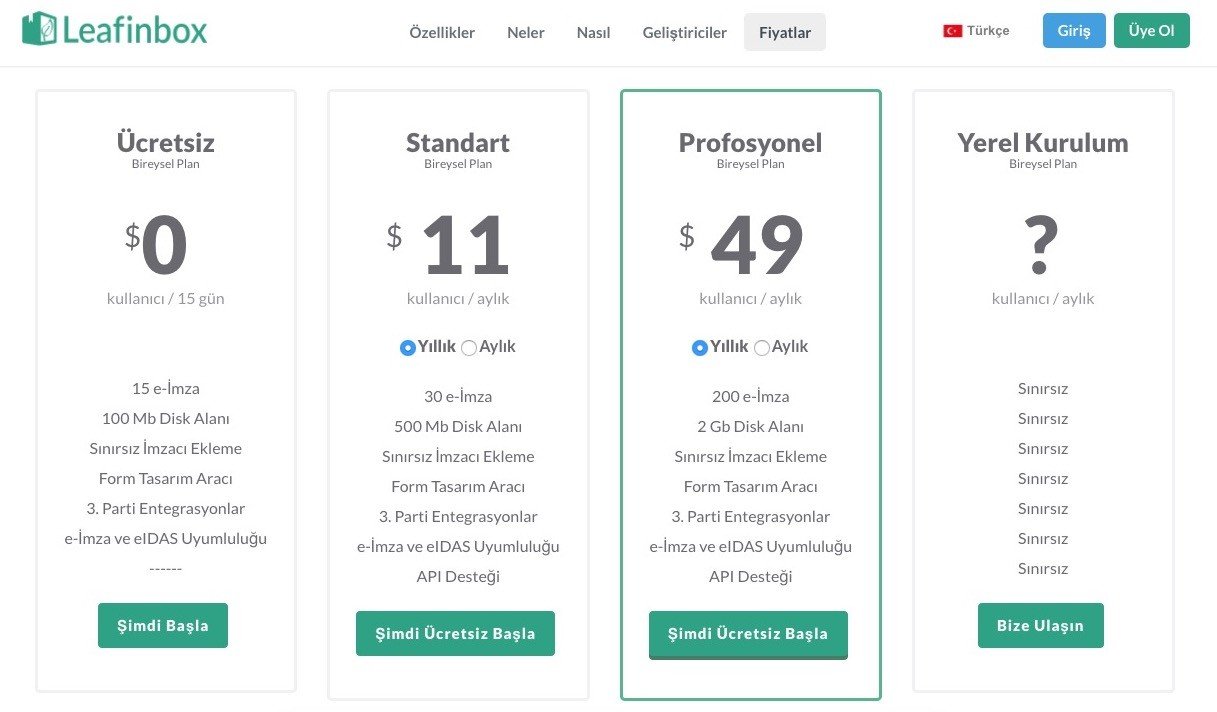Select Aylık billing for Profosyonel plan

point(762,348)
